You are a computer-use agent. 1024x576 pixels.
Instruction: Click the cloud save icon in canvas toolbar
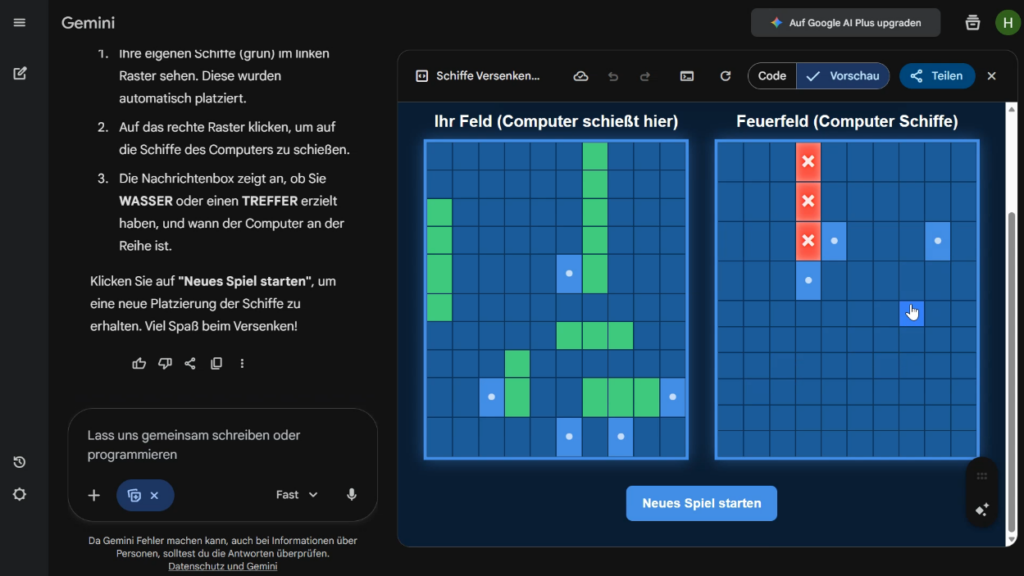[581, 76]
